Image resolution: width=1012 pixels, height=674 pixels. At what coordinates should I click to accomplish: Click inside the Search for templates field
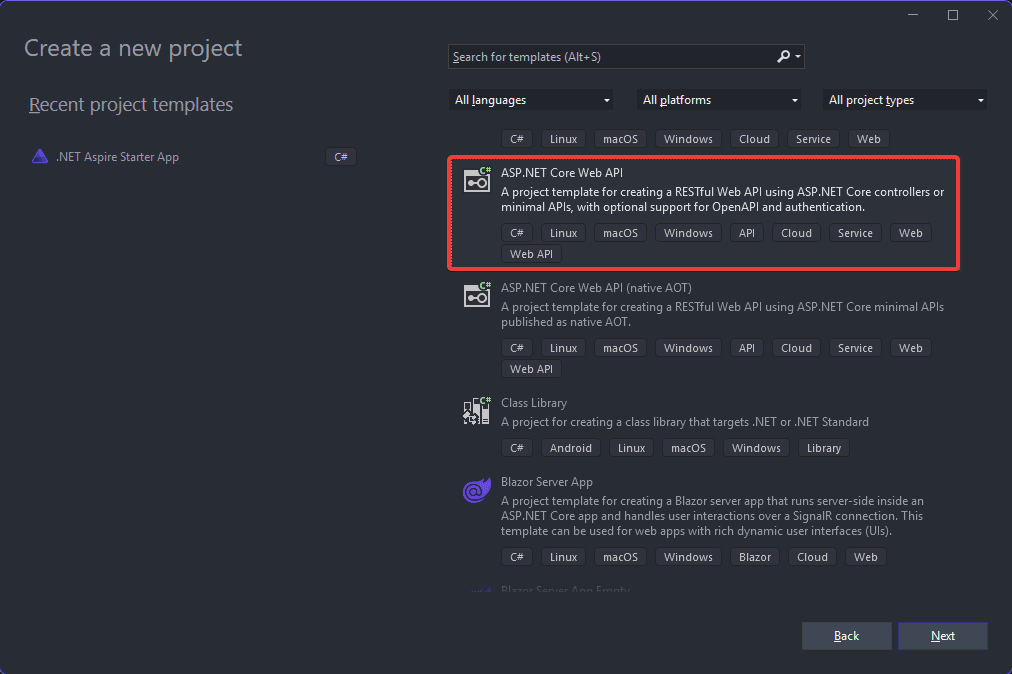point(600,56)
